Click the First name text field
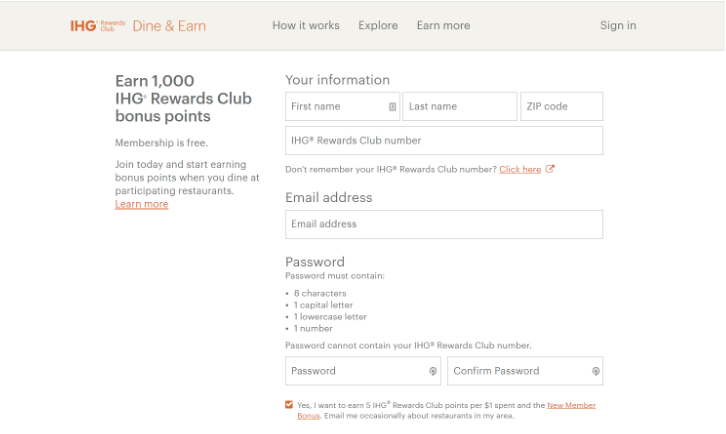Screen dimensions: 726x434 pos(334,107)
